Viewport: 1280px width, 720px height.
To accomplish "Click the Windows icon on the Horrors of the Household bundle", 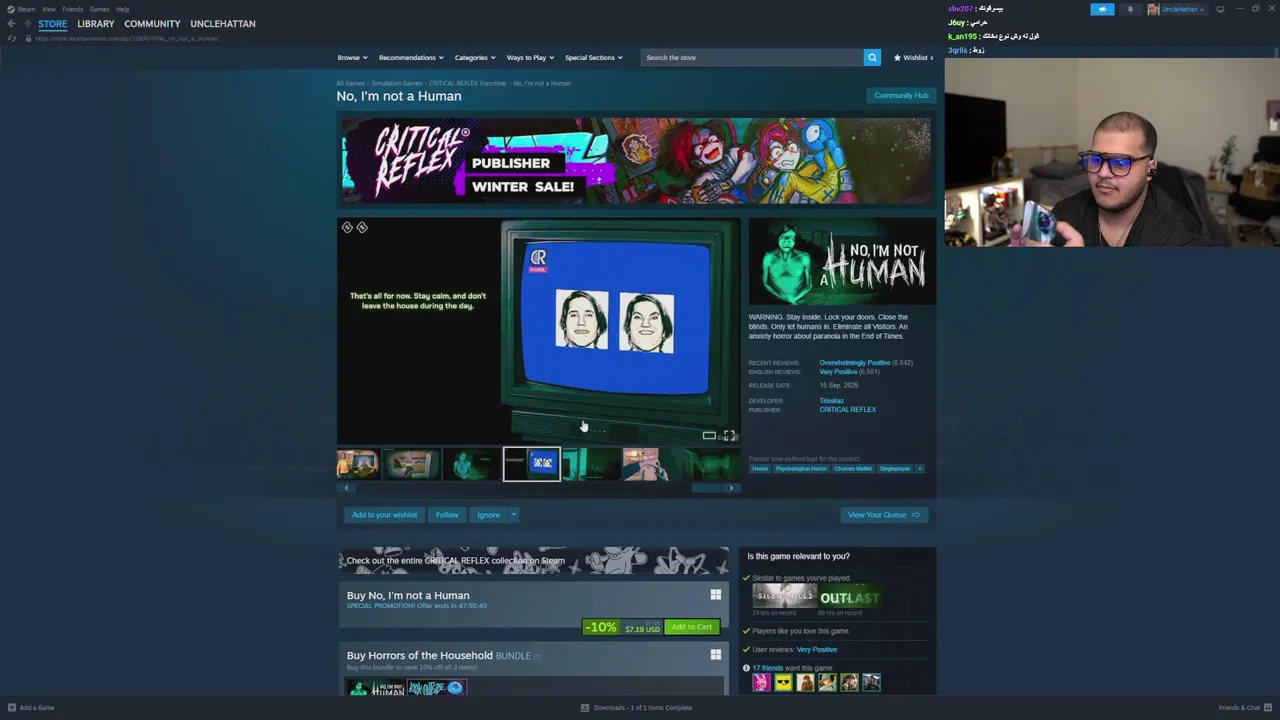I will coord(716,655).
